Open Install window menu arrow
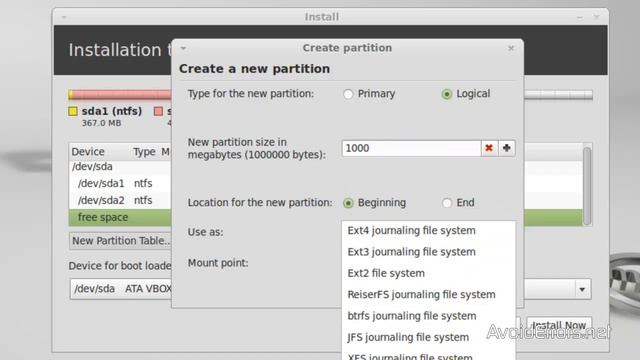This screenshot has height=360, width=640. (x=64, y=17)
